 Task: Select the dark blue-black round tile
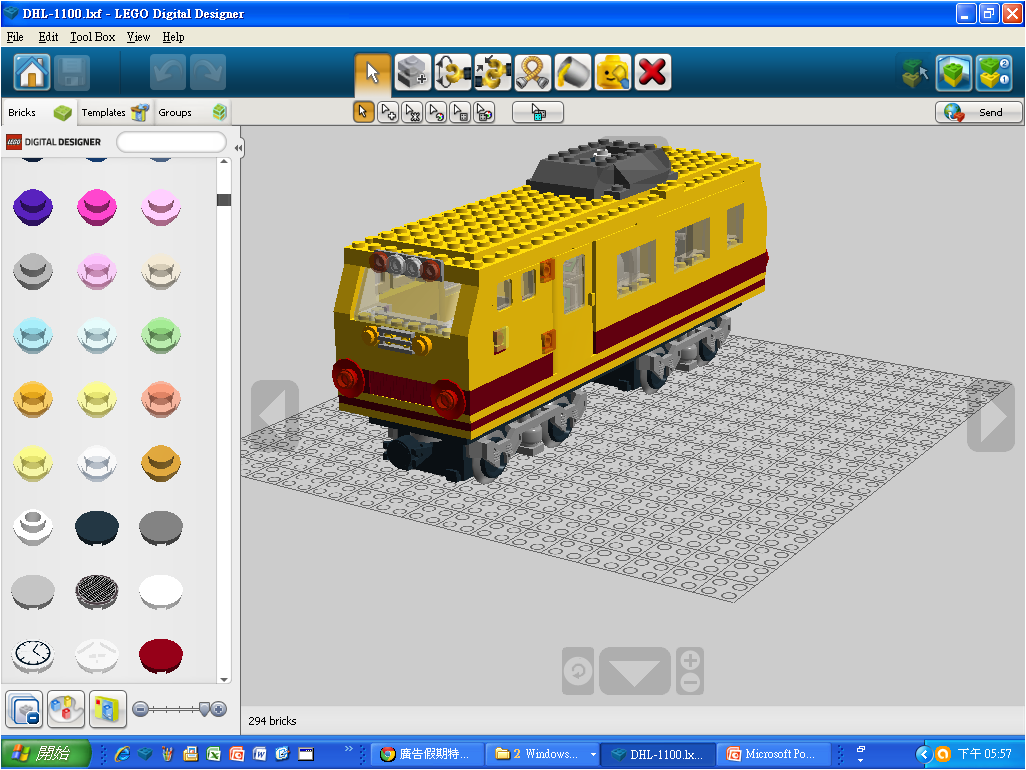tap(97, 527)
